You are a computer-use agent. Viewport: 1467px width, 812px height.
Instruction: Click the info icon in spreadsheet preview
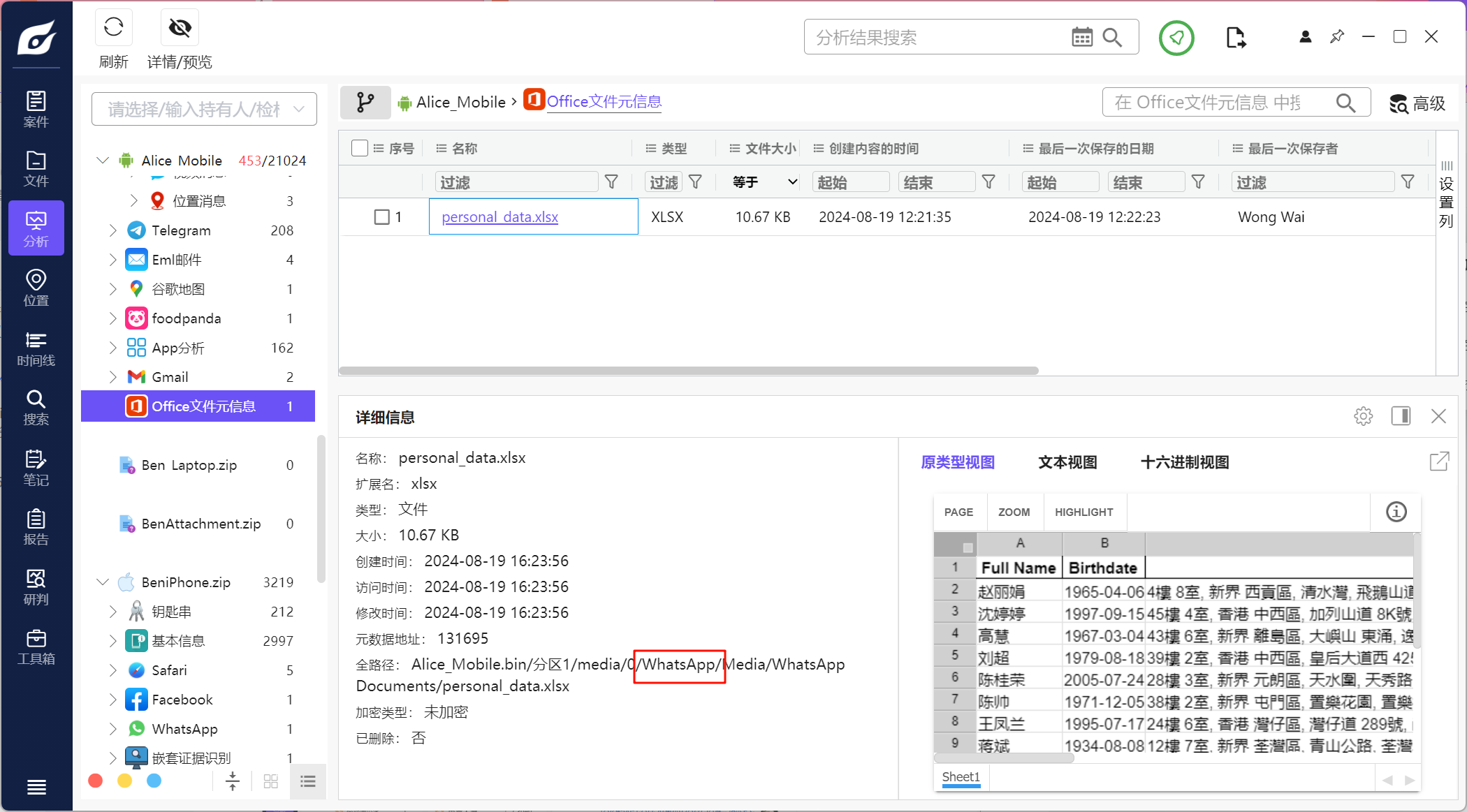pos(1396,512)
